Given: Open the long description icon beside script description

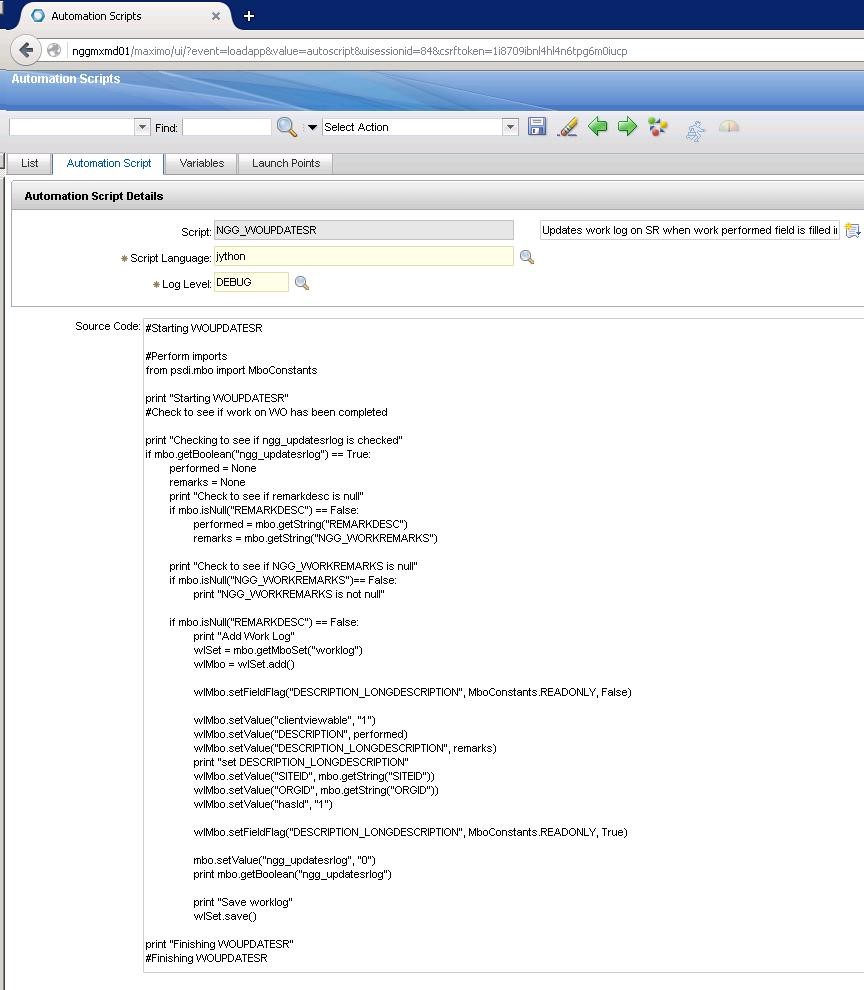Looking at the screenshot, I should click(x=852, y=231).
